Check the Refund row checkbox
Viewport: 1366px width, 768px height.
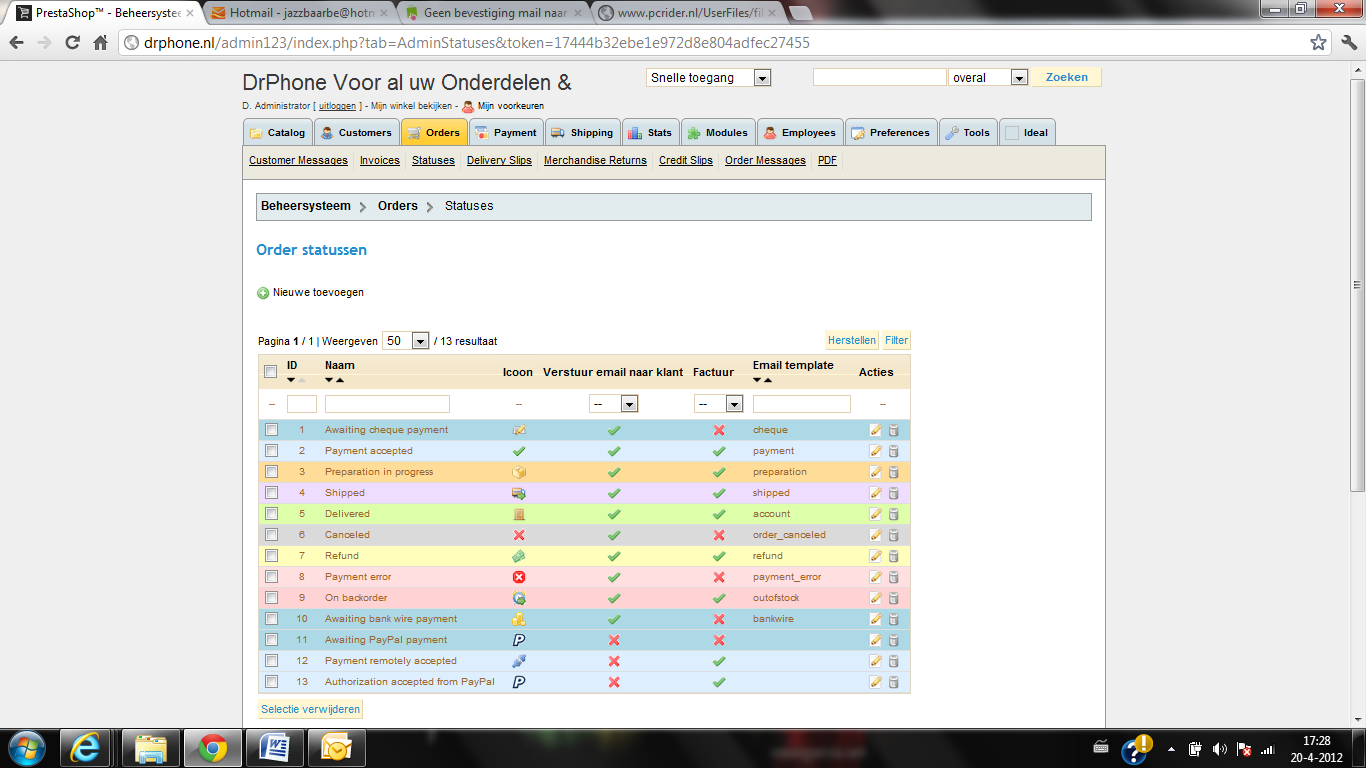[x=271, y=556]
